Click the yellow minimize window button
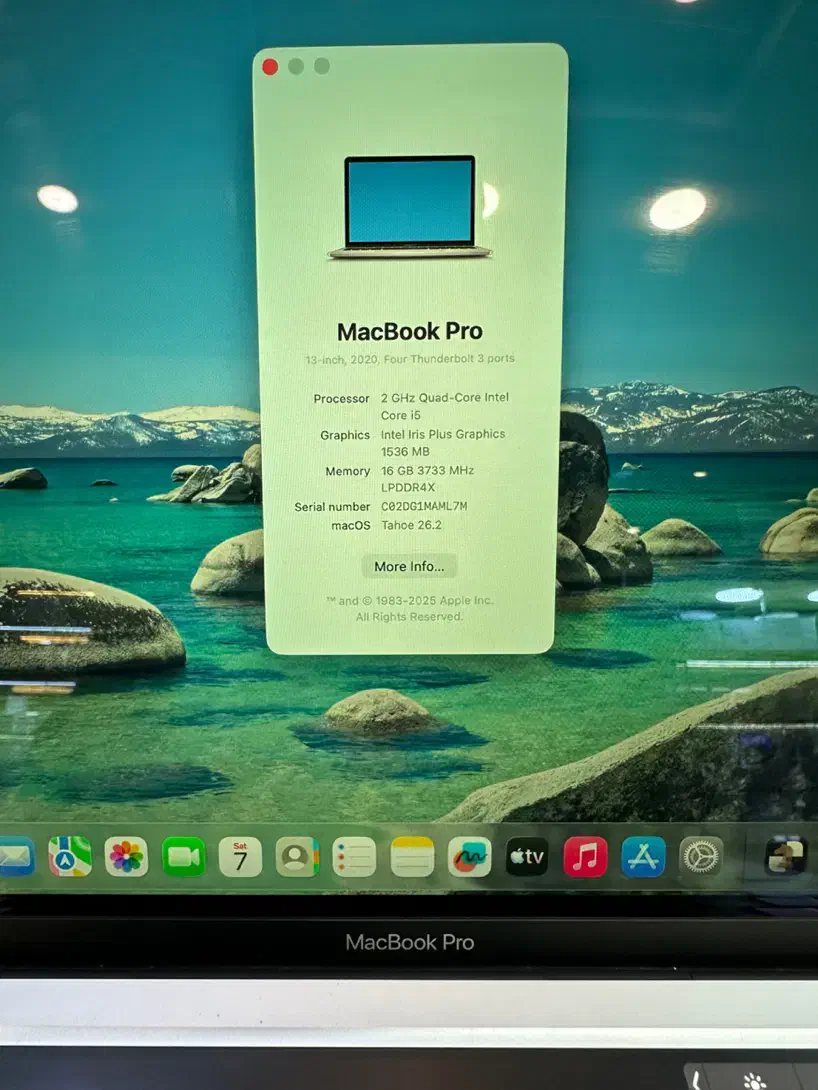 294,67
